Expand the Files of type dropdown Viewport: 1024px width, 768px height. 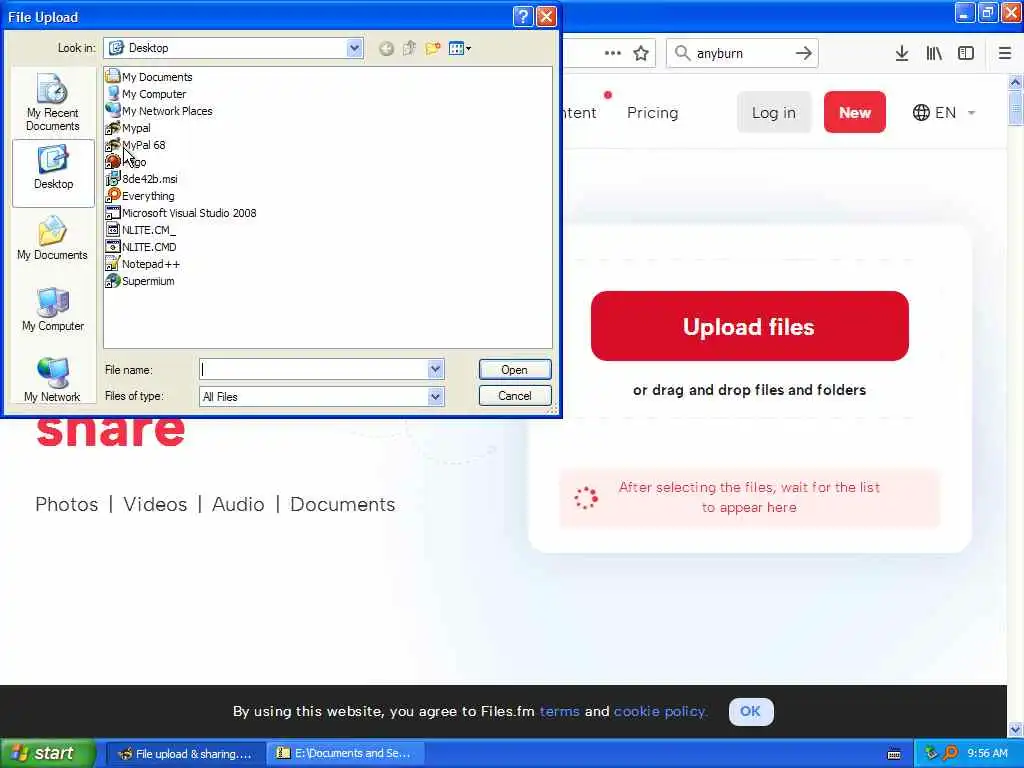pos(436,396)
